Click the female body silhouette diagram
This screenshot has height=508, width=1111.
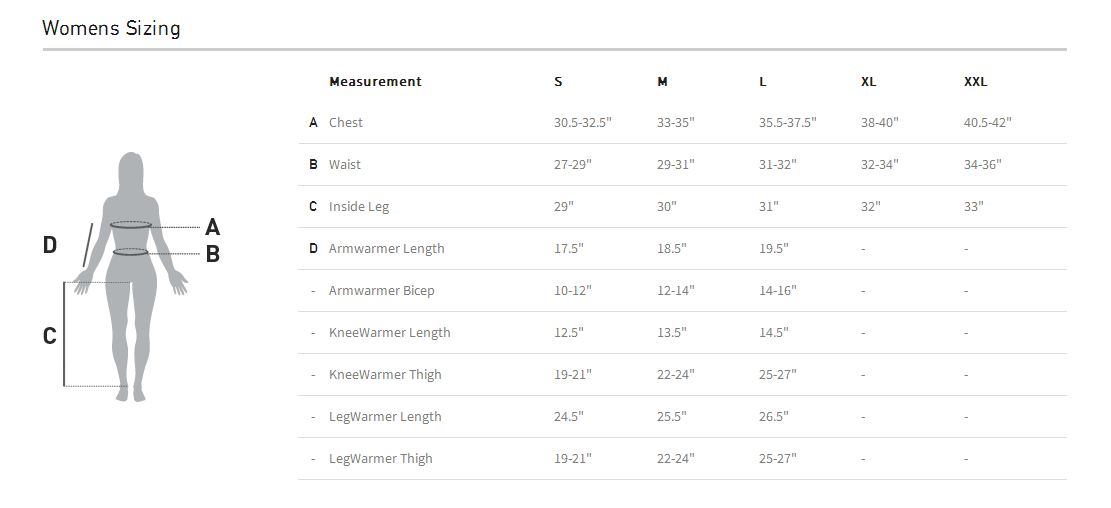131,275
